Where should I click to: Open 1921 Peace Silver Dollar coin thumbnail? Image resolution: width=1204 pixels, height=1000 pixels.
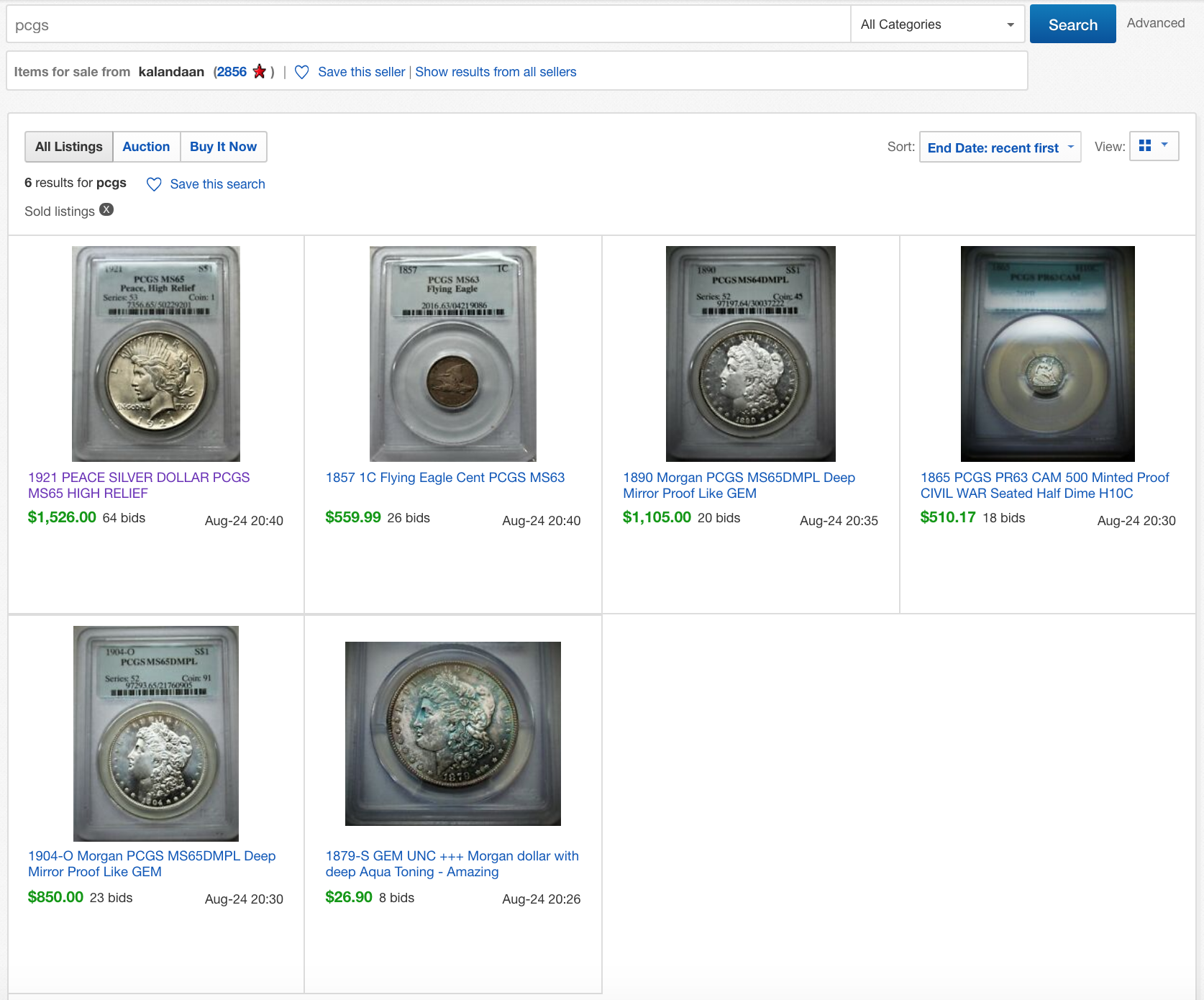point(156,354)
